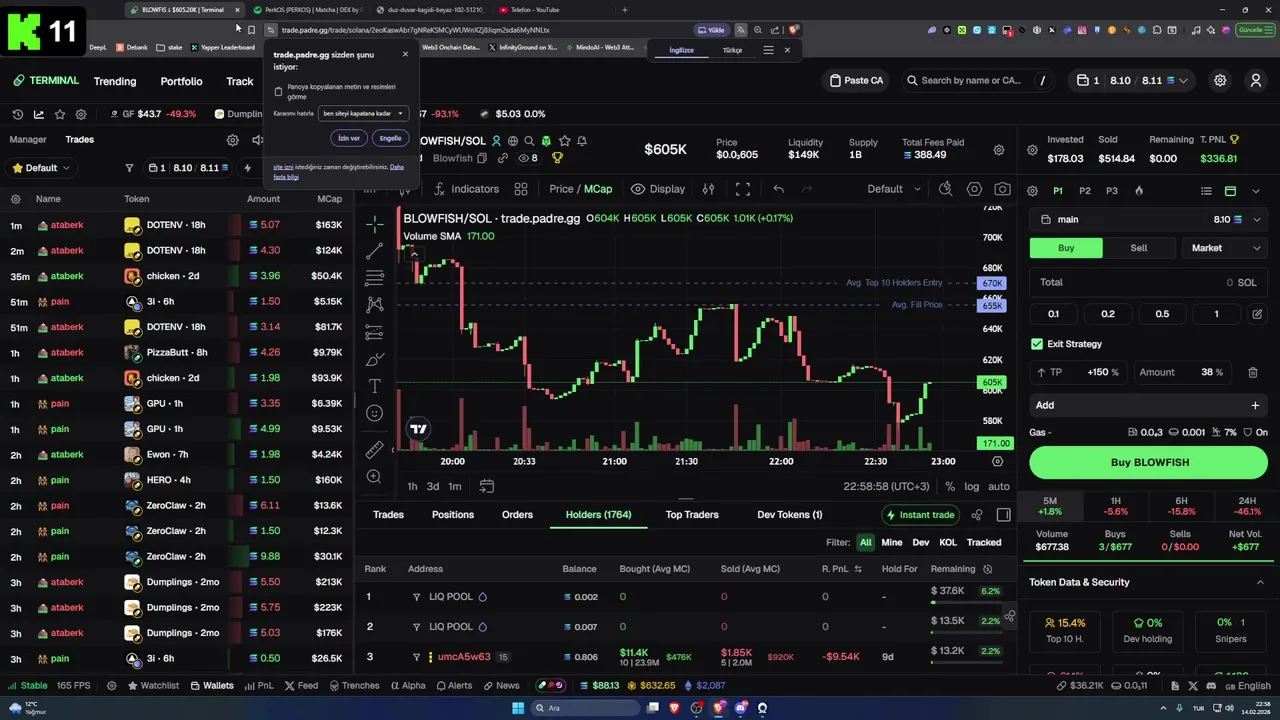Toggle Exit Strategy checkbox
The image size is (1280, 720).
(x=1037, y=344)
